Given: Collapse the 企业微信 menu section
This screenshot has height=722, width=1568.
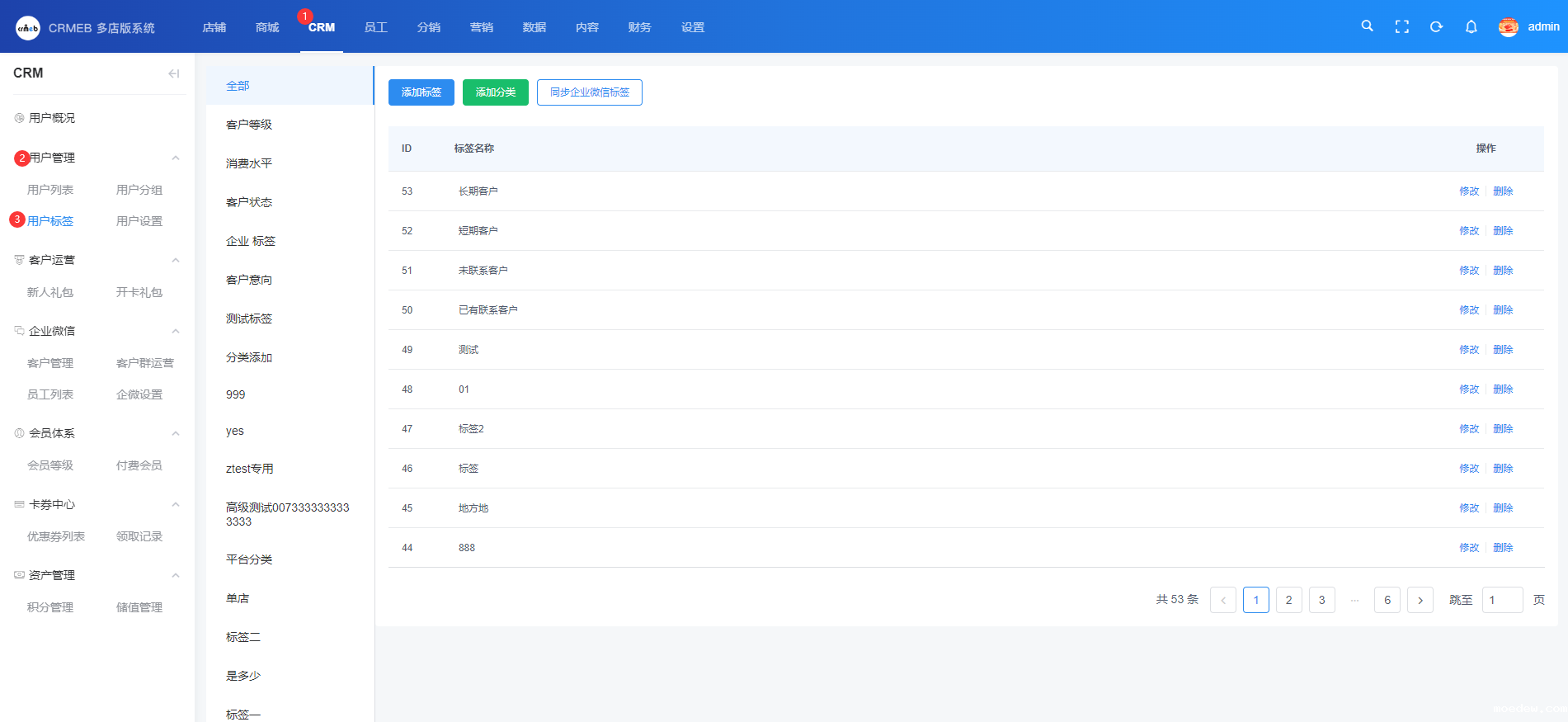Looking at the screenshot, I should tap(176, 331).
